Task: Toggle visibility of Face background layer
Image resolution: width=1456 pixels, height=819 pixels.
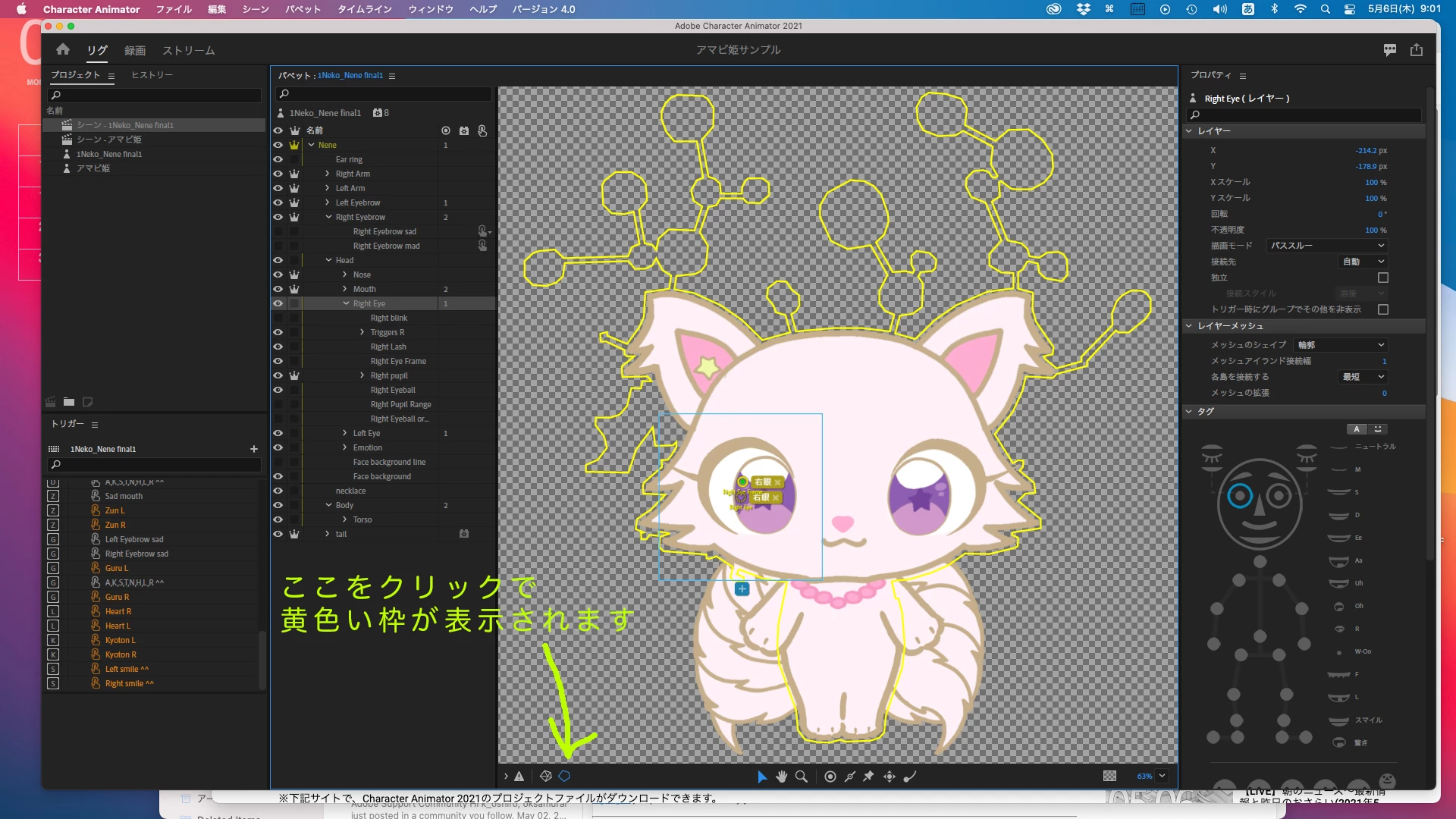Action: tap(278, 476)
